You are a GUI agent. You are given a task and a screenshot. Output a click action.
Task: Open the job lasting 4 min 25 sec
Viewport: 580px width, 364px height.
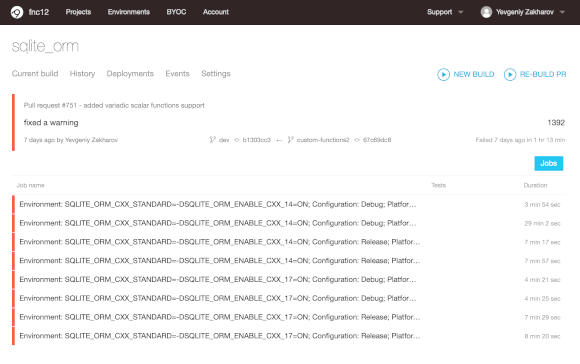[289, 298]
